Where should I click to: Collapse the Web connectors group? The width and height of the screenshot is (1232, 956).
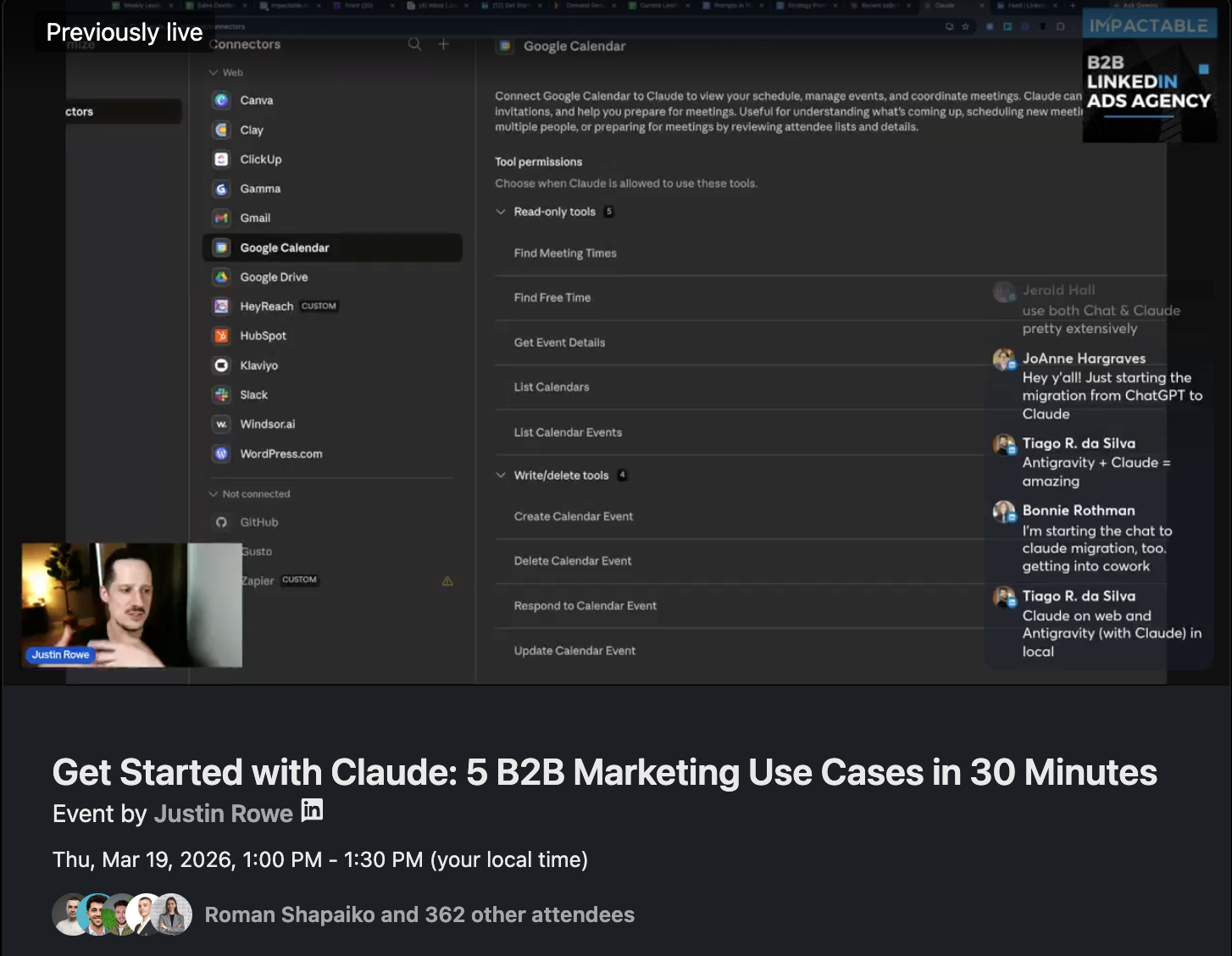coord(214,73)
